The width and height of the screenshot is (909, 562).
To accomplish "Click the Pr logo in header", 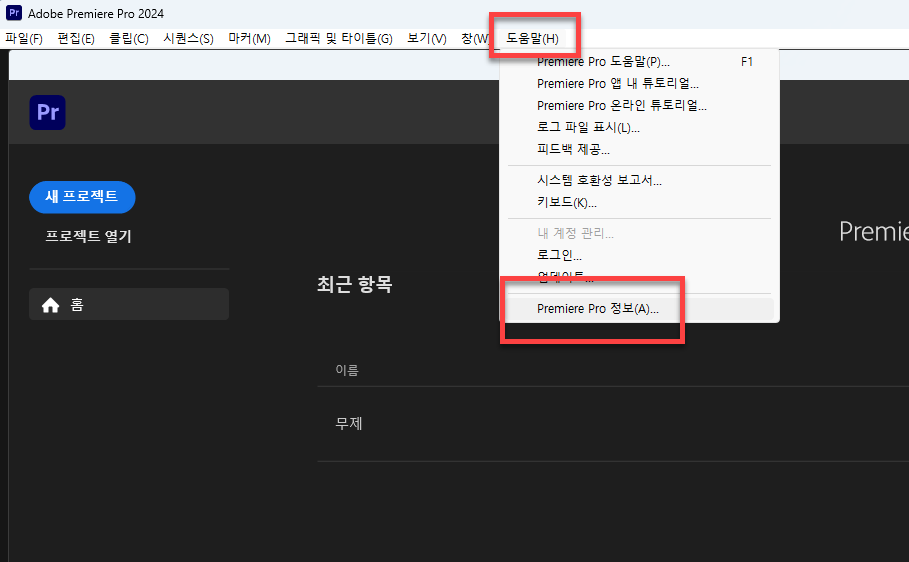I will click(x=48, y=113).
